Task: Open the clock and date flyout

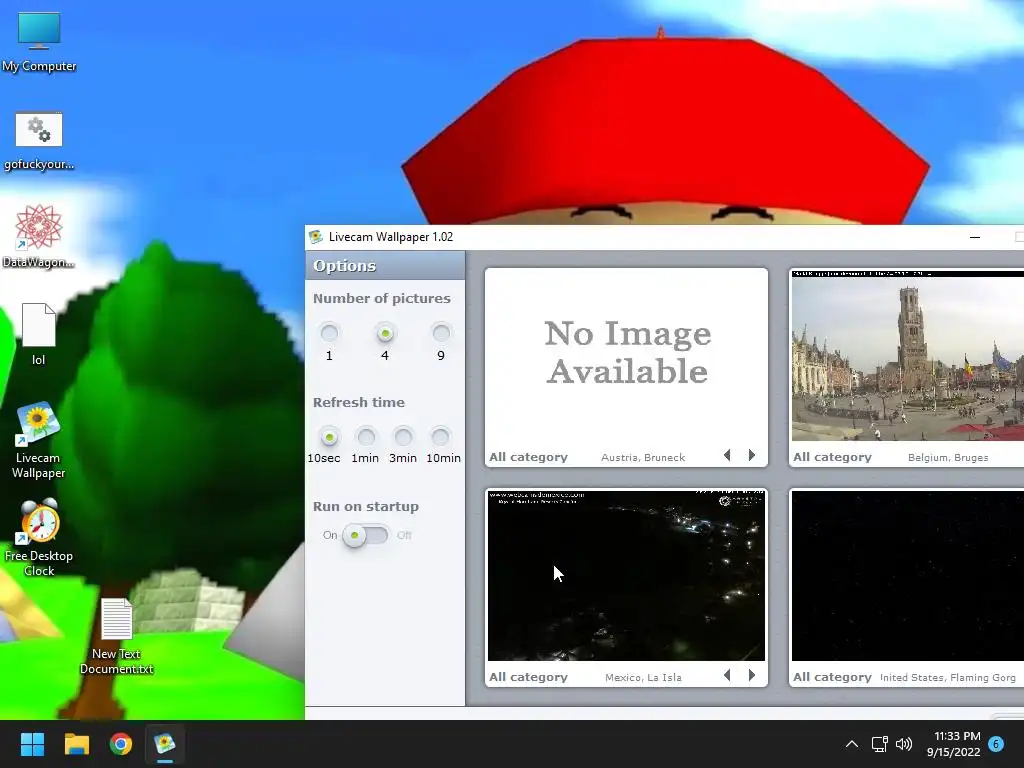Action: click(x=953, y=744)
